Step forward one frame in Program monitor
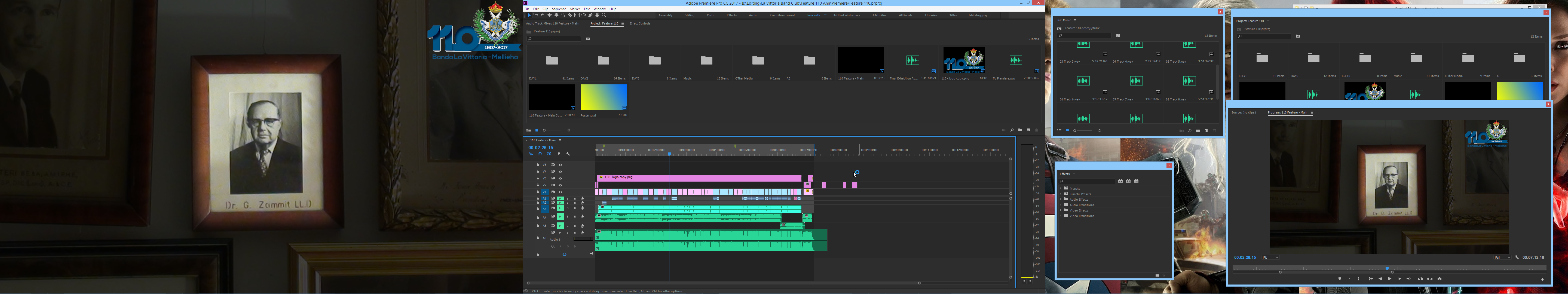 point(1399,279)
